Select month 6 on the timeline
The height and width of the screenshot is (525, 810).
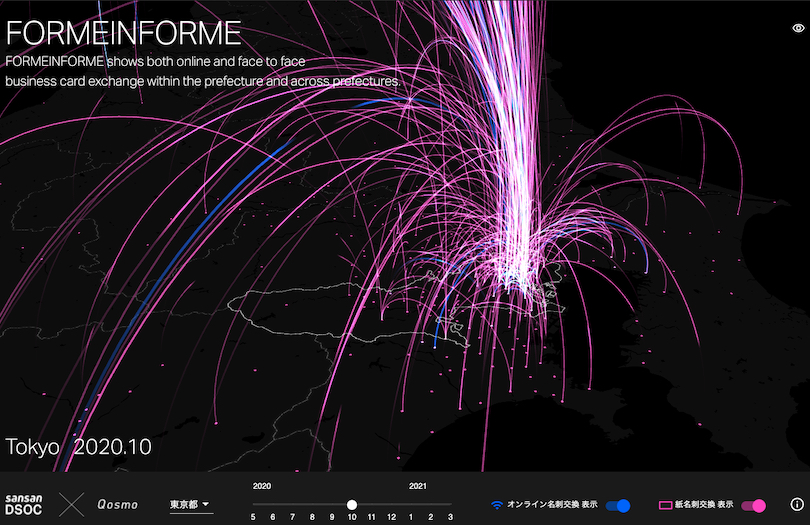(x=273, y=517)
